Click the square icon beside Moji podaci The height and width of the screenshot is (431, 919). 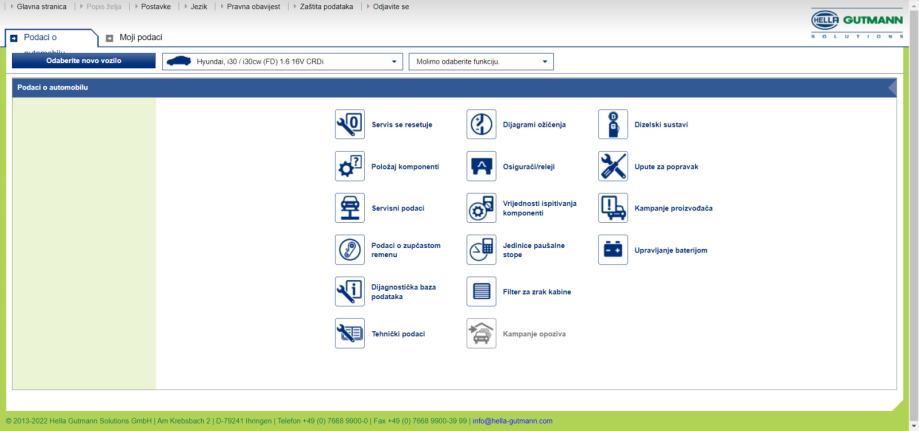click(109, 38)
